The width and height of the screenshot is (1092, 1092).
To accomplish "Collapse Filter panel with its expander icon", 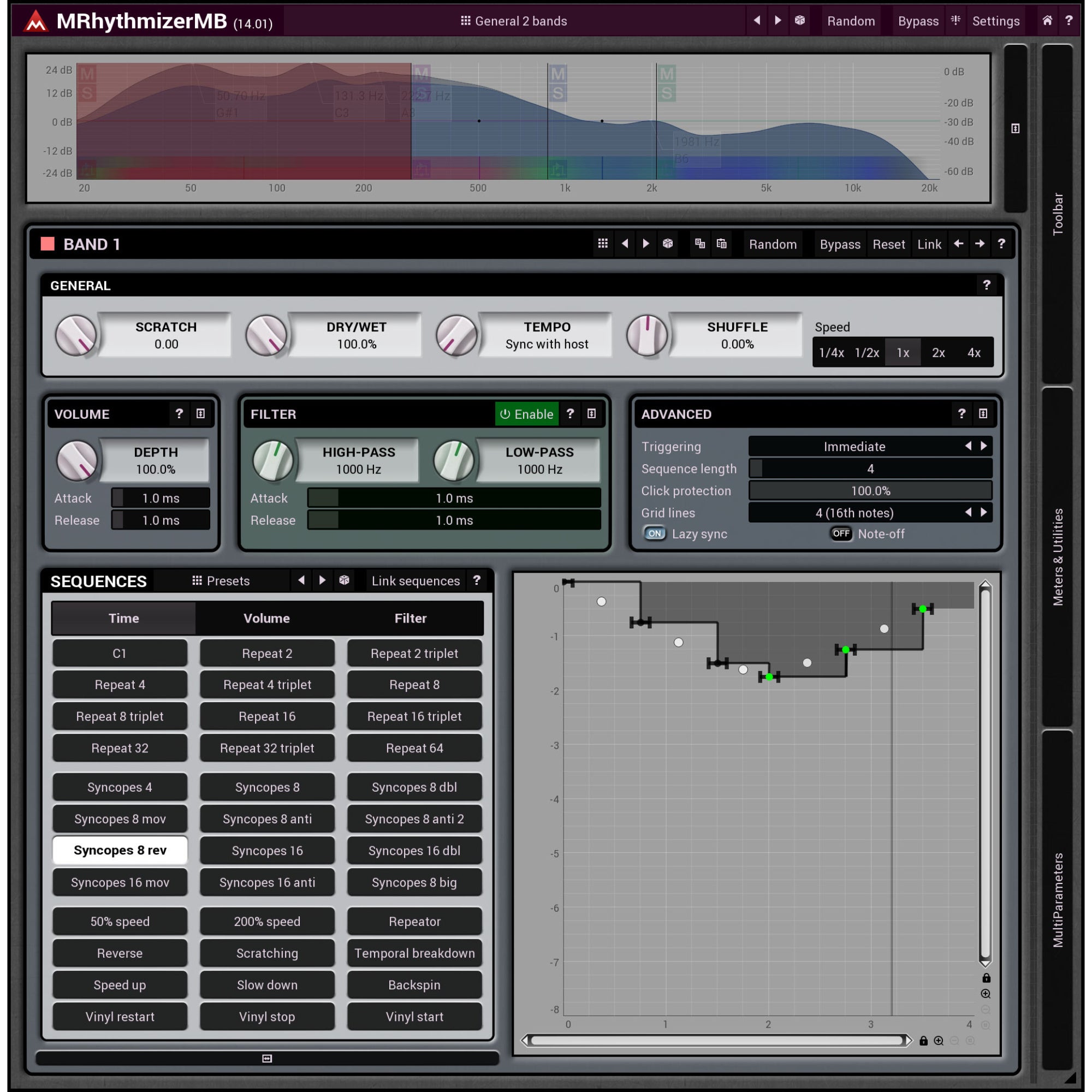I will [x=591, y=414].
